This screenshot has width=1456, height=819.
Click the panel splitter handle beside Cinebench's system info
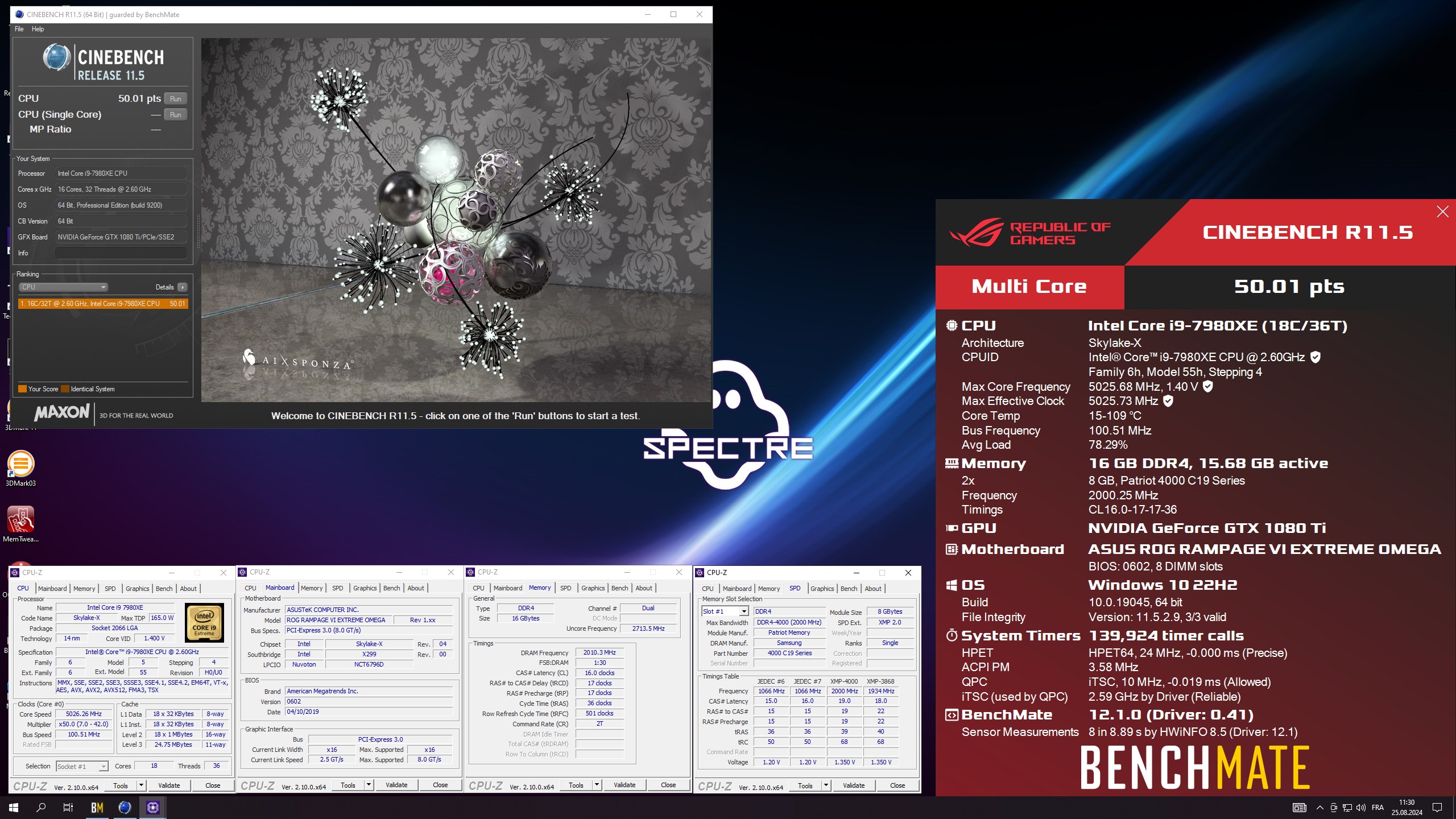pyautogui.click(x=198, y=231)
